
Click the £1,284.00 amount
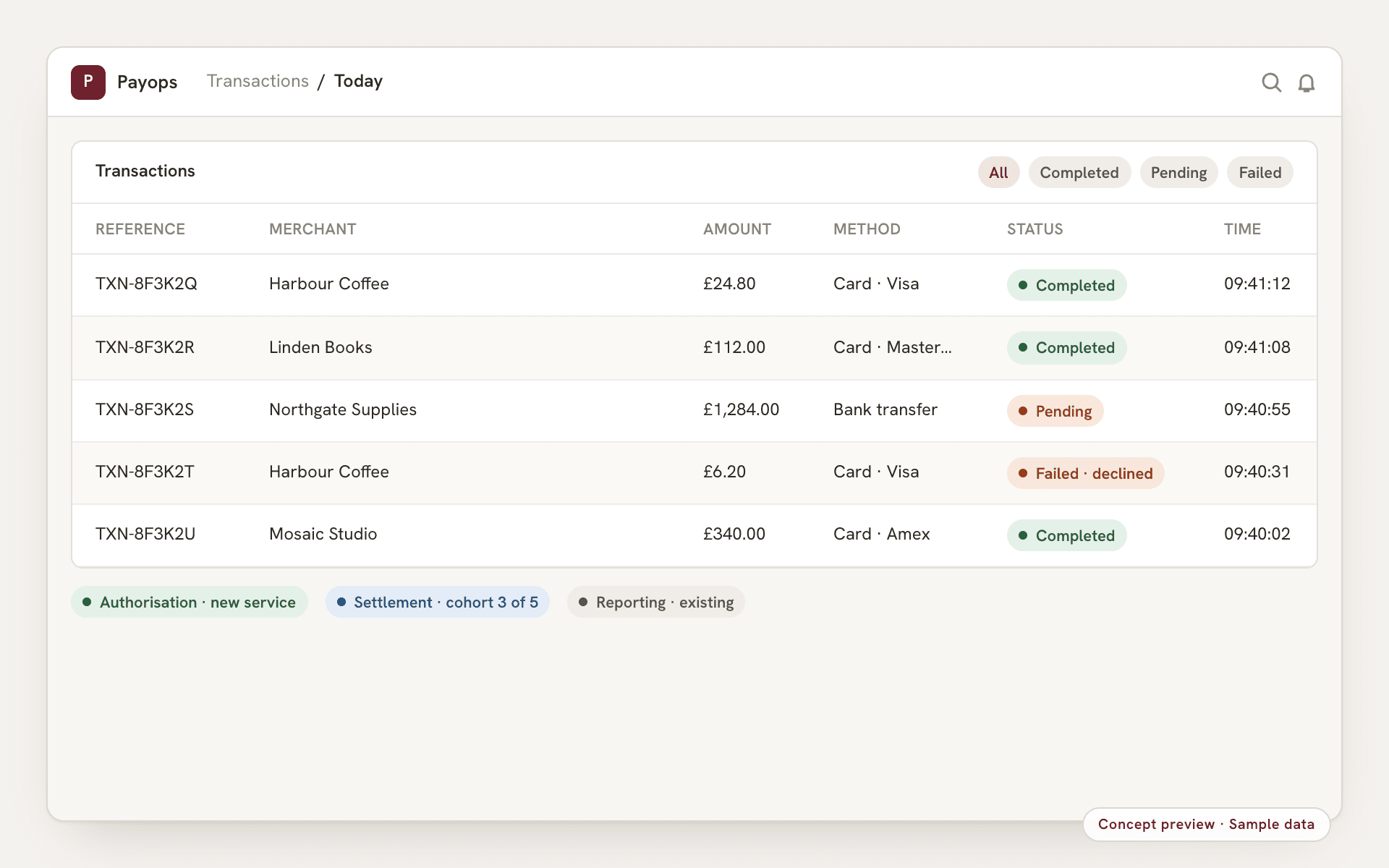coord(741,409)
